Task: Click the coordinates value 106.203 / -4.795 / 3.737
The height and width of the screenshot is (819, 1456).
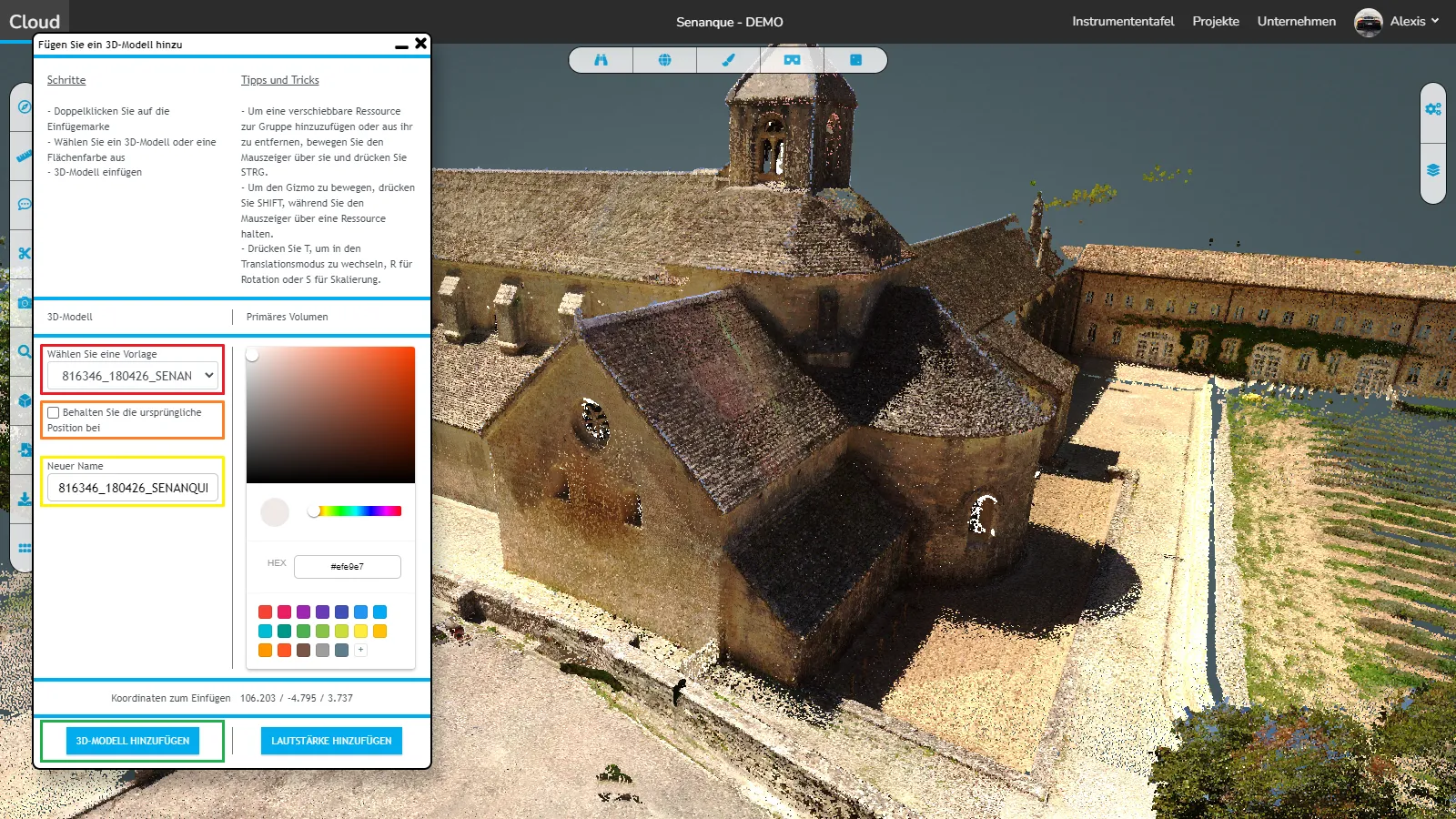Action: click(x=297, y=698)
